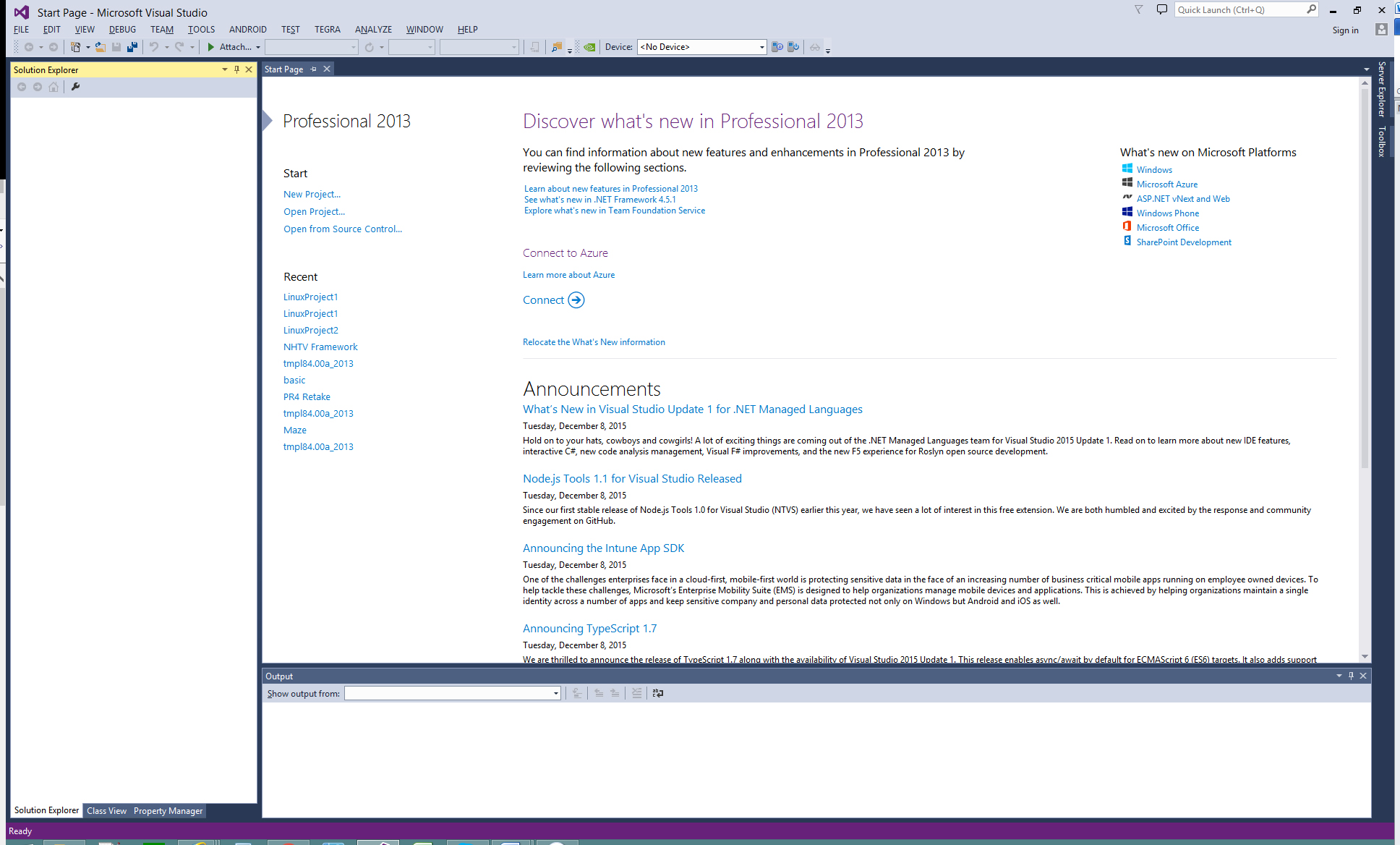Click the Solution Explorer Forward arrow icon
This screenshot has height=845, width=1400.
(38, 87)
